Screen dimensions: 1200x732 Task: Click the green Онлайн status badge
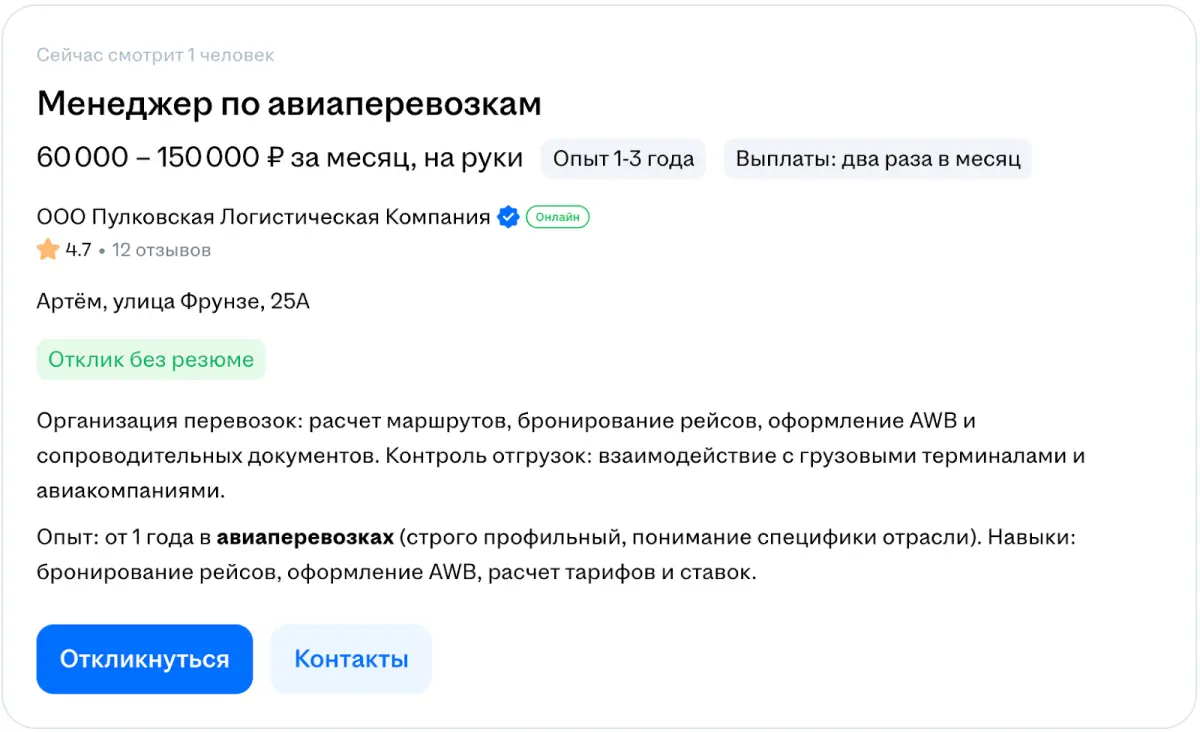tap(558, 217)
